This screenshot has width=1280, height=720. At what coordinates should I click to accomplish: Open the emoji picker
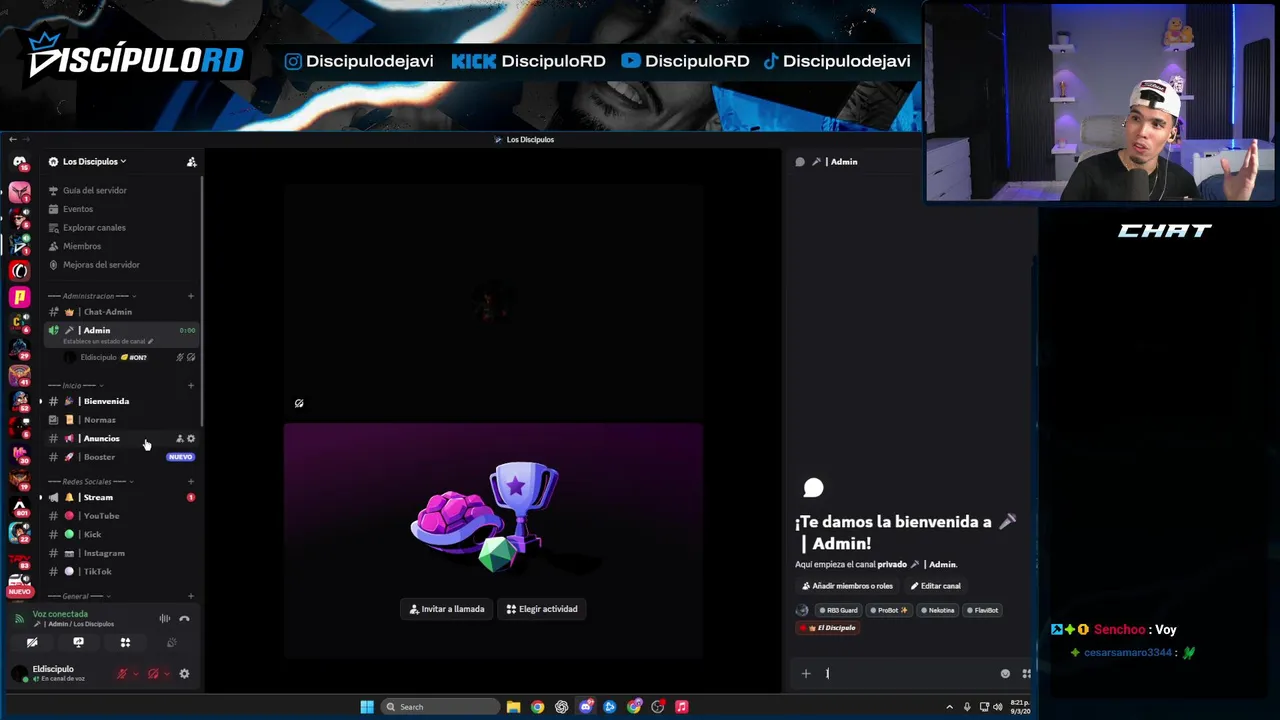coord(1005,674)
